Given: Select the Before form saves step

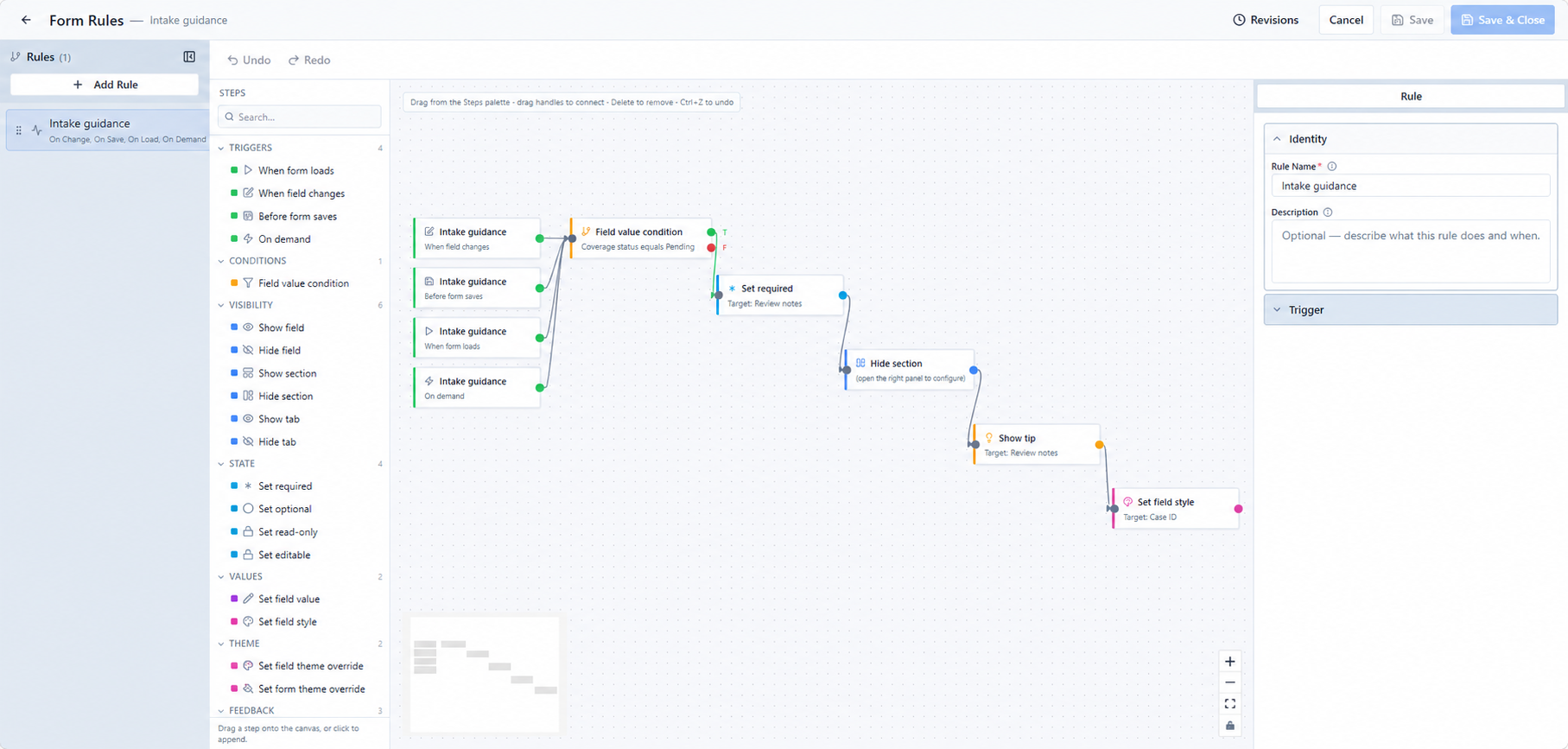Looking at the screenshot, I should coord(299,217).
